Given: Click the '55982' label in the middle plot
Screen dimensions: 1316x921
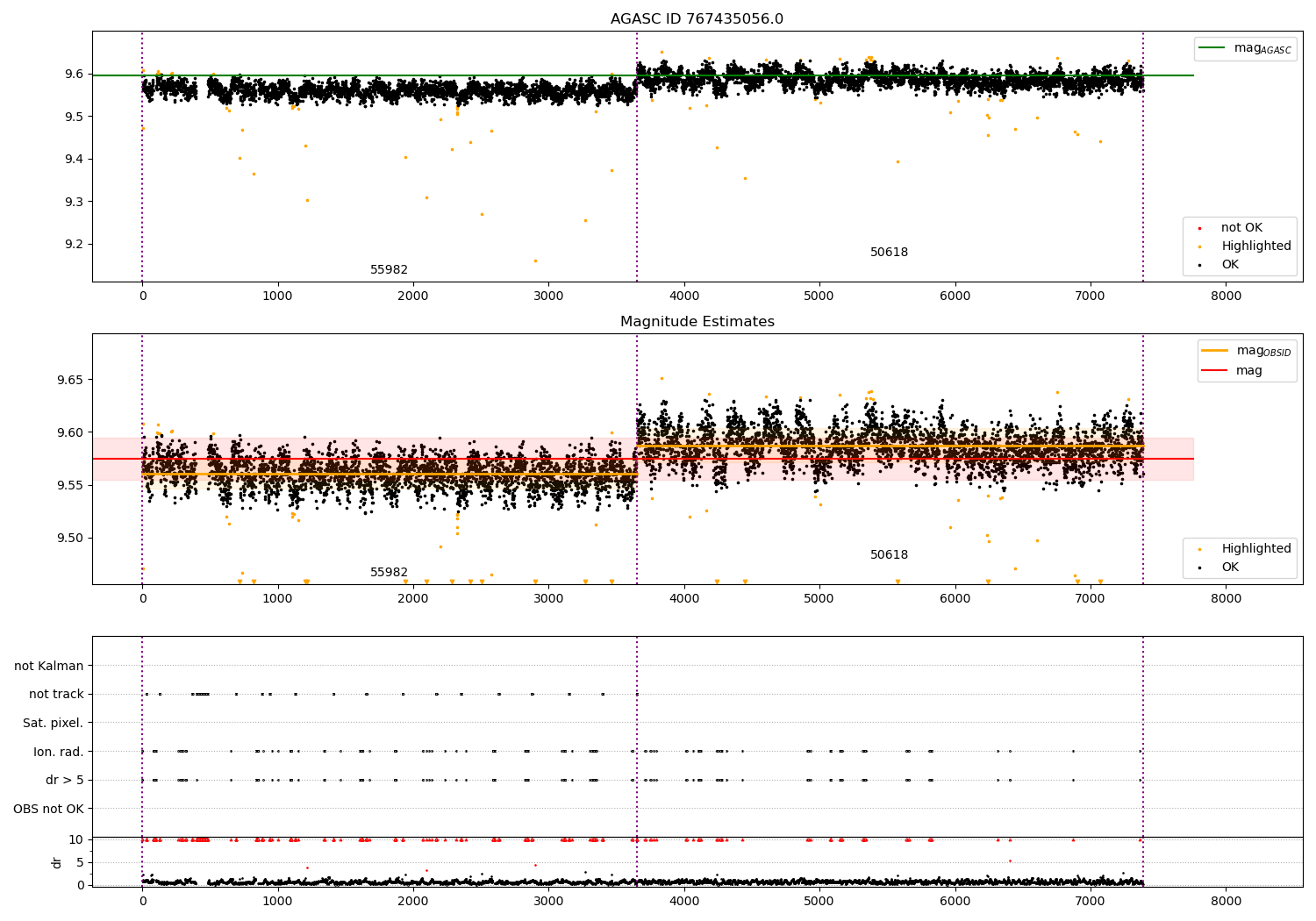Looking at the screenshot, I should [389, 573].
